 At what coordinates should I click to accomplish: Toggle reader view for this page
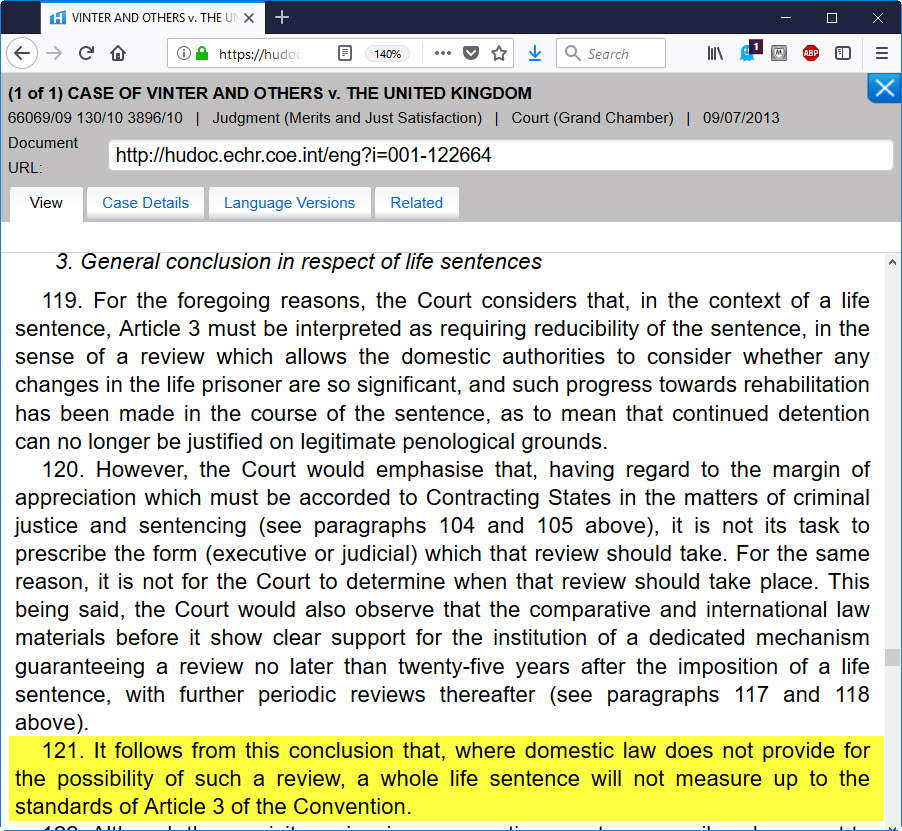click(345, 53)
